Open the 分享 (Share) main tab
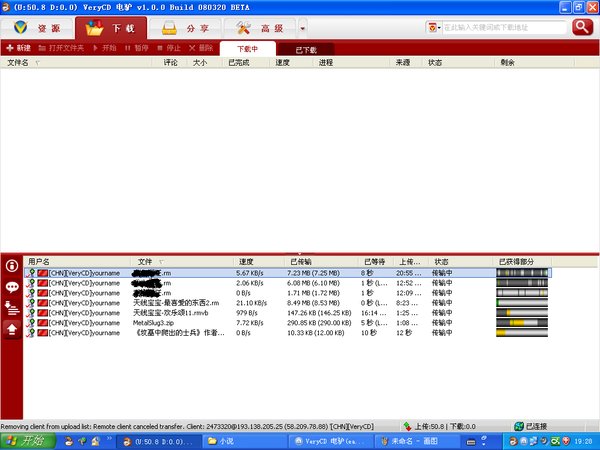The image size is (600, 450). click(185, 28)
